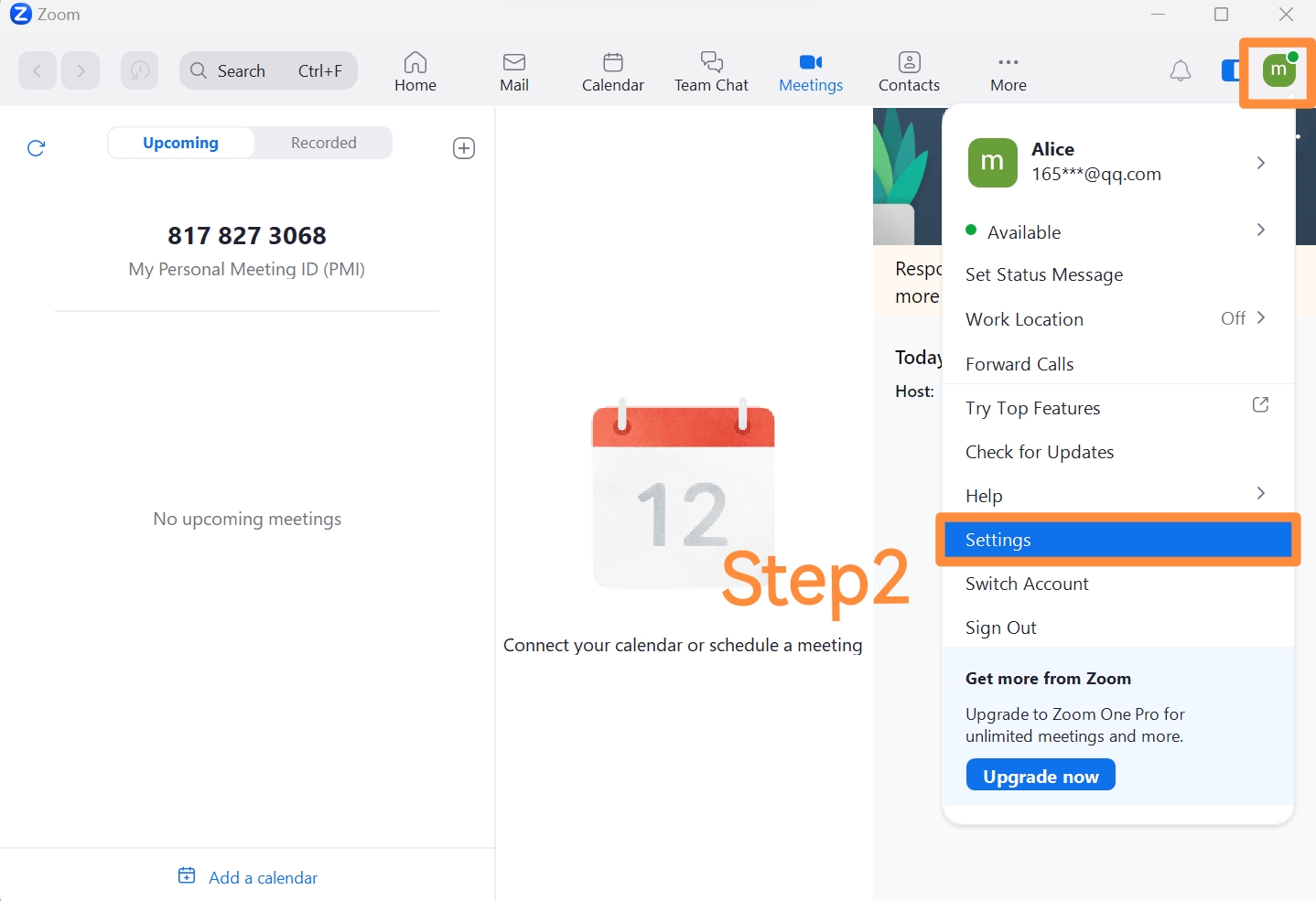Screen dimensions: 1316x901
Task: Select the personal meeting ID 817 827 3068
Action: pyautogui.click(x=247, y=235)
